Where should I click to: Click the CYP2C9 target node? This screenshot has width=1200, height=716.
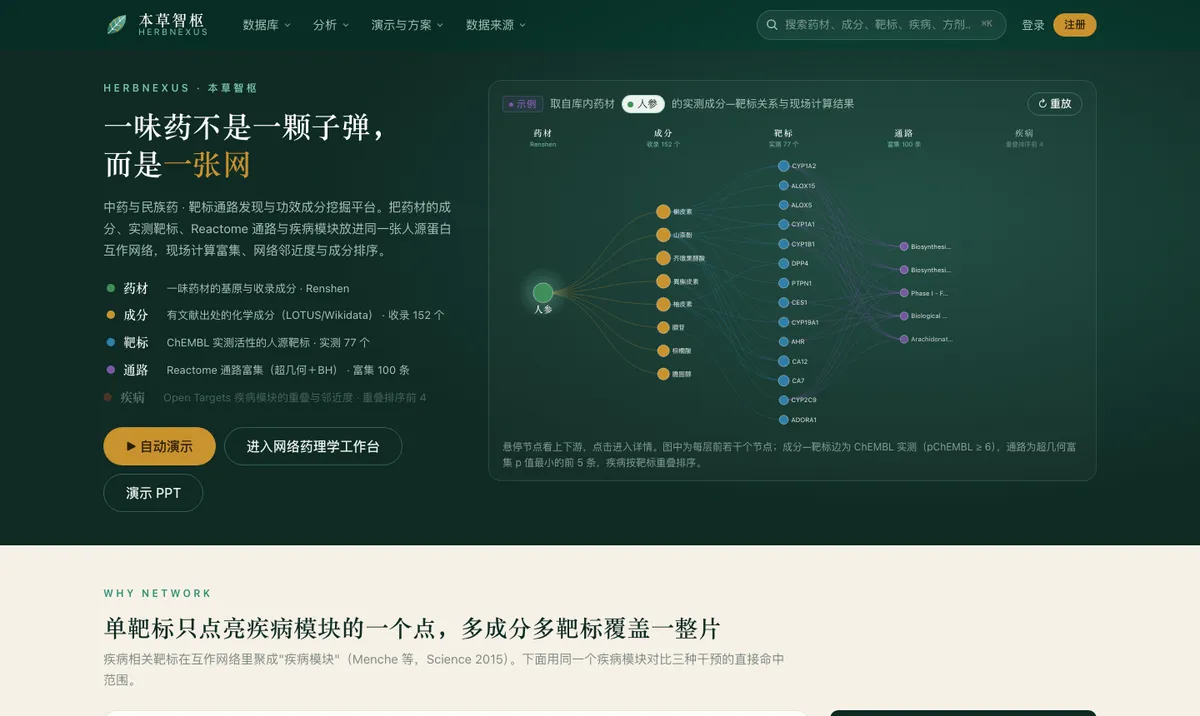784,400
